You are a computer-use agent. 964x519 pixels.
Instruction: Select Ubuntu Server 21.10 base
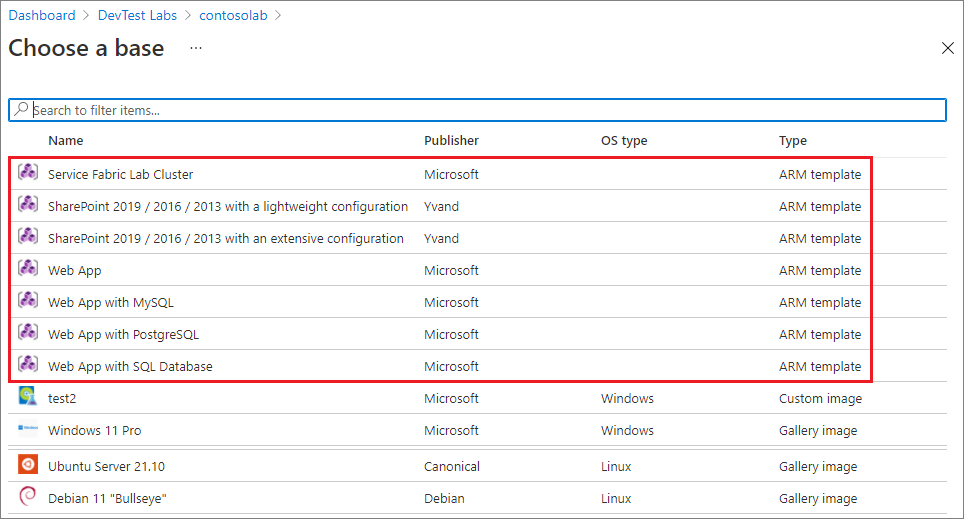106,467
